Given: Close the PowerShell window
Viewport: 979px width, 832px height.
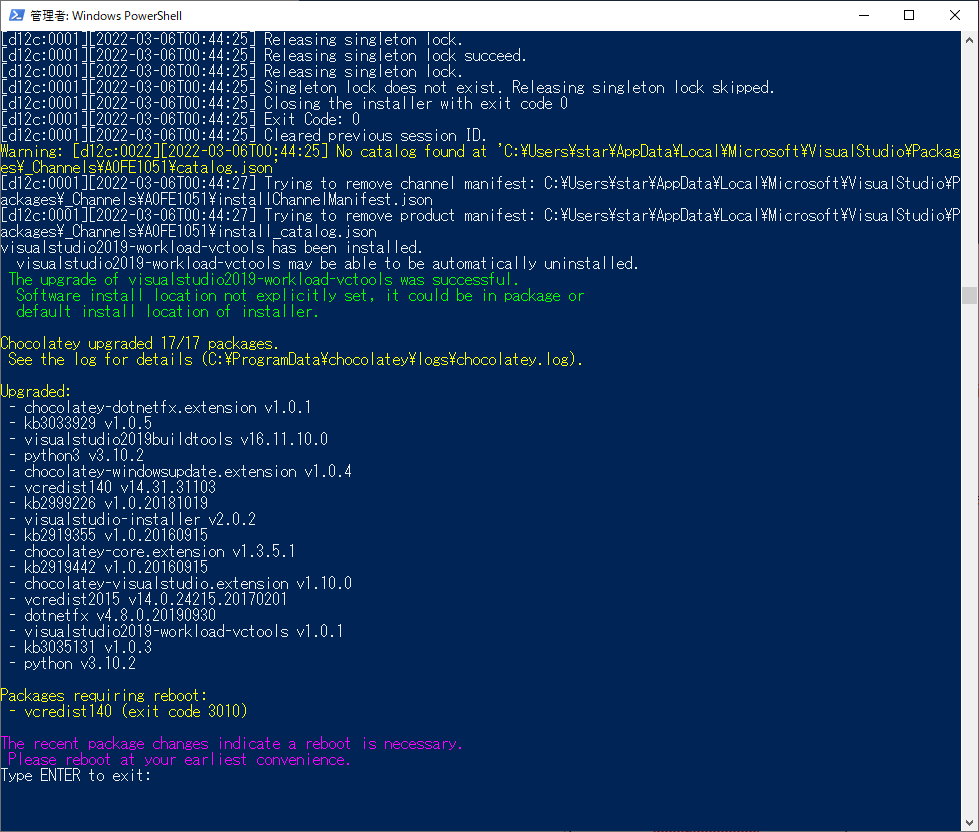Looking at the screenshot, I should pos(955,15).
